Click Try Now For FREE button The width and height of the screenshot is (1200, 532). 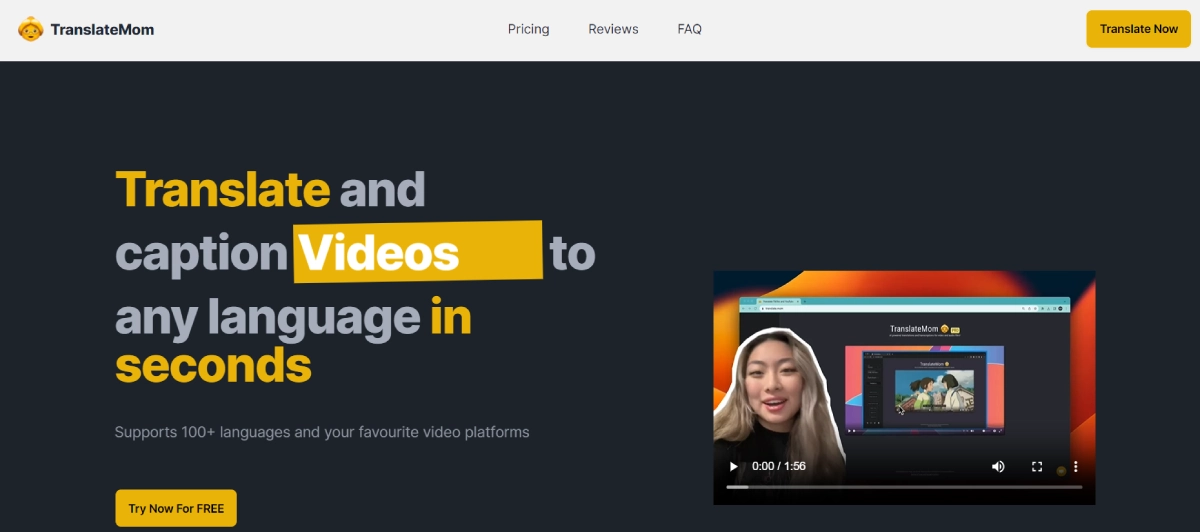(x=176, y=508)
